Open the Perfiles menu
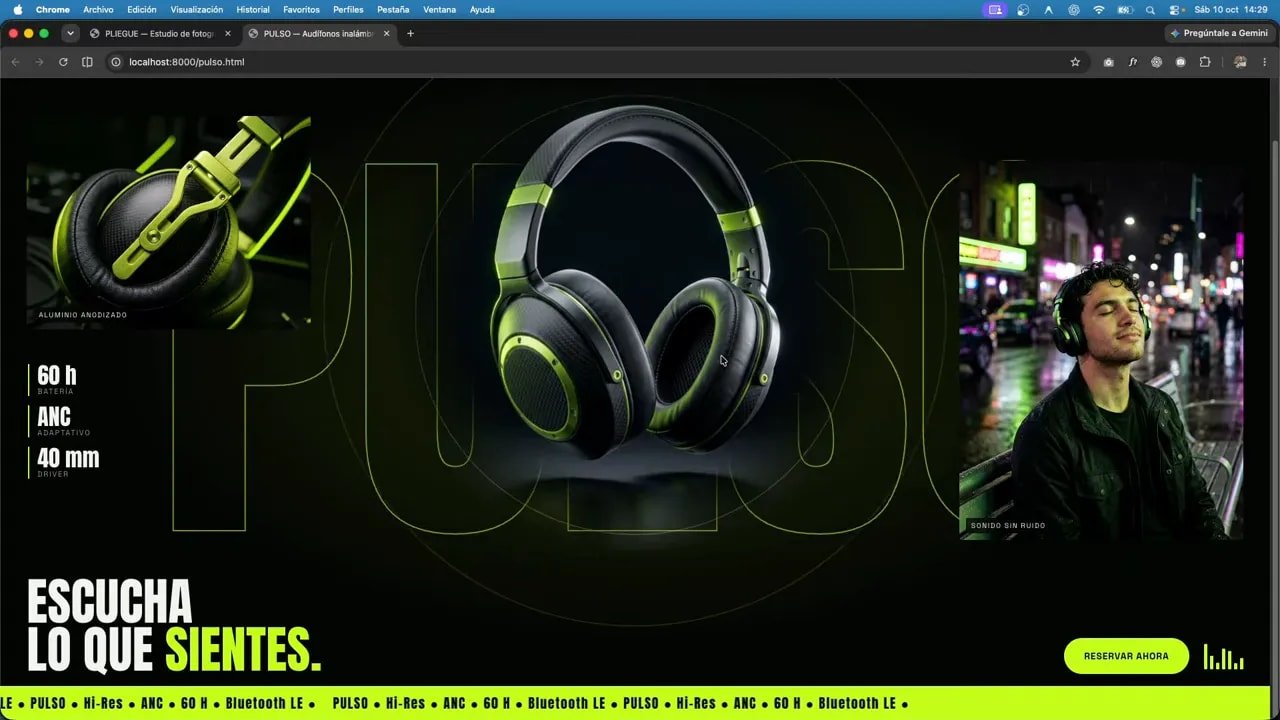 pyautogui.click(x=349, y=10)
